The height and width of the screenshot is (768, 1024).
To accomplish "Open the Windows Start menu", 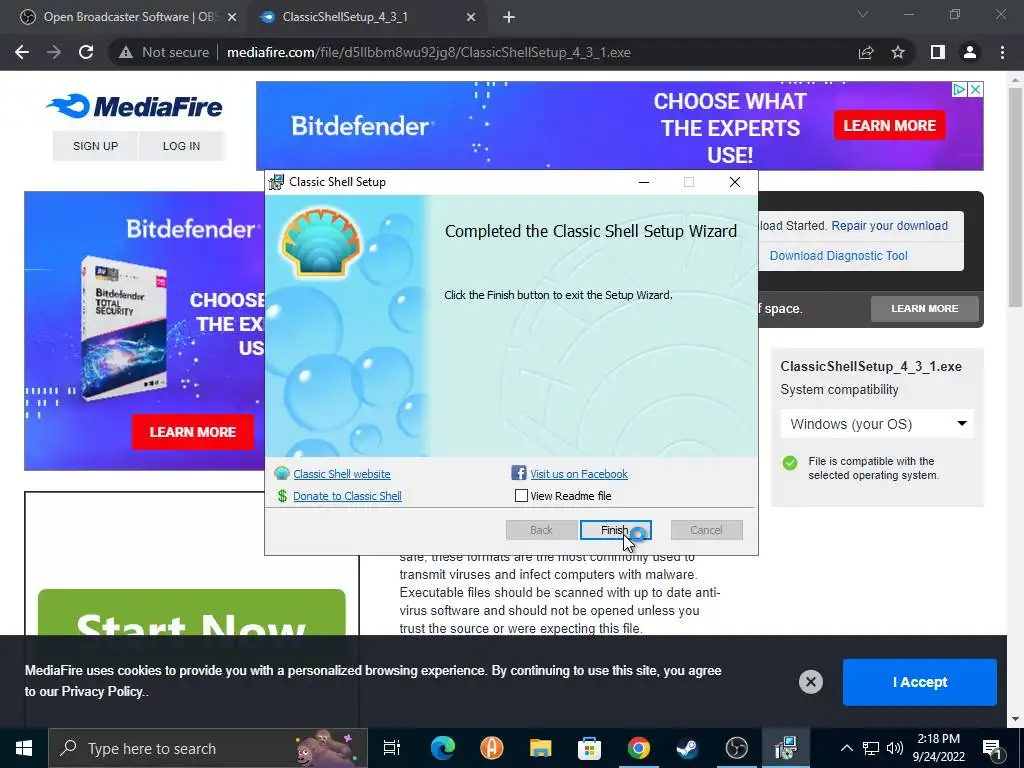I will [x=24, y=748].
